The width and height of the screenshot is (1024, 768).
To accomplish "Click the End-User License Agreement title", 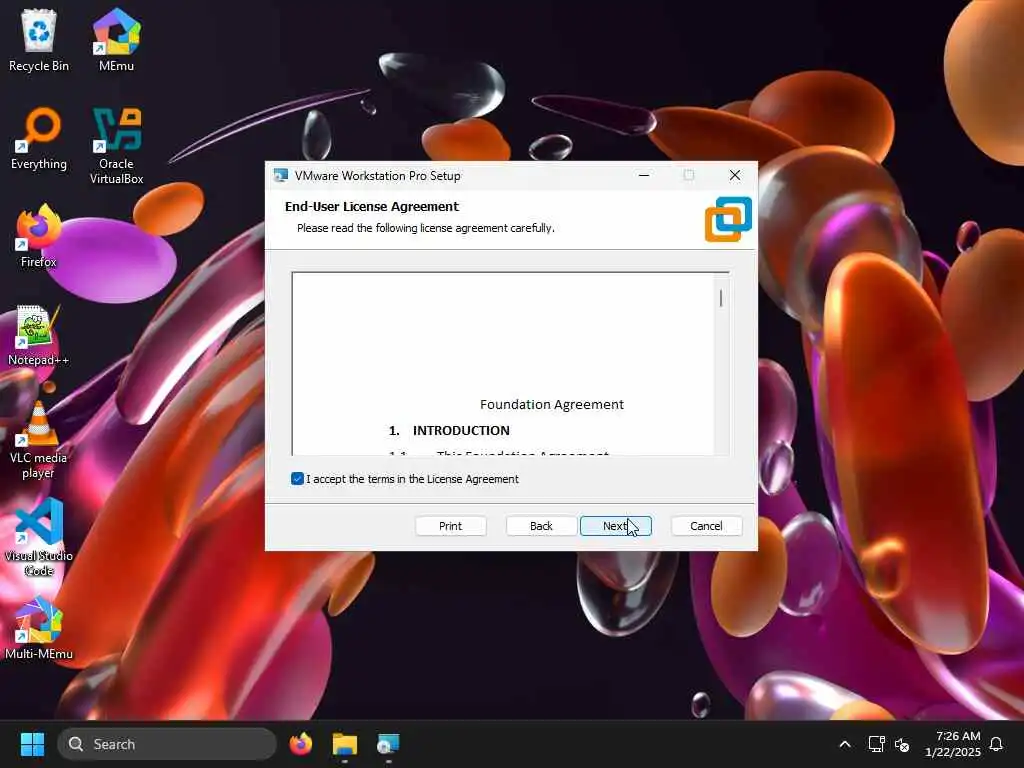I will click(x=372, y=206).
